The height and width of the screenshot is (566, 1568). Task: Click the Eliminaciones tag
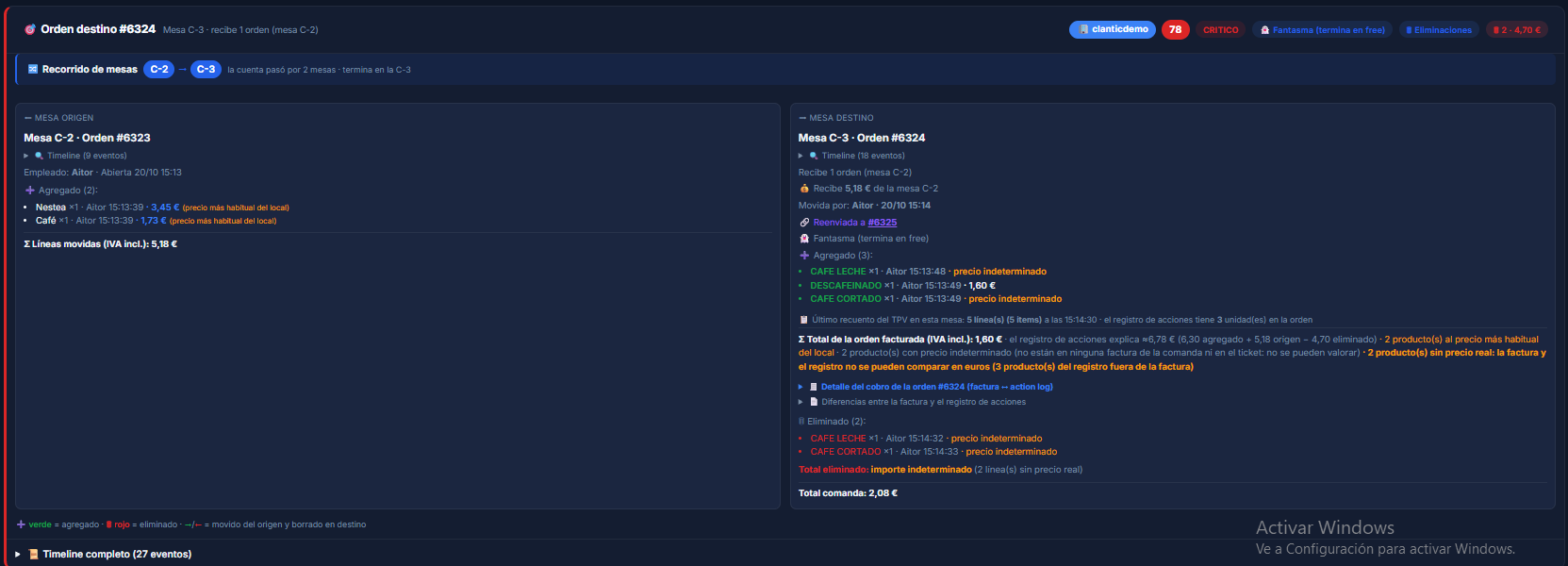point(1439,30)
